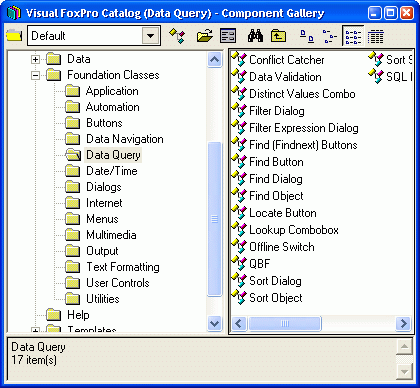Image resolution: width=420 pixels, height=388 pixels.
Task: Select the Filter Dialog component icon
Action: coord(239,110)
